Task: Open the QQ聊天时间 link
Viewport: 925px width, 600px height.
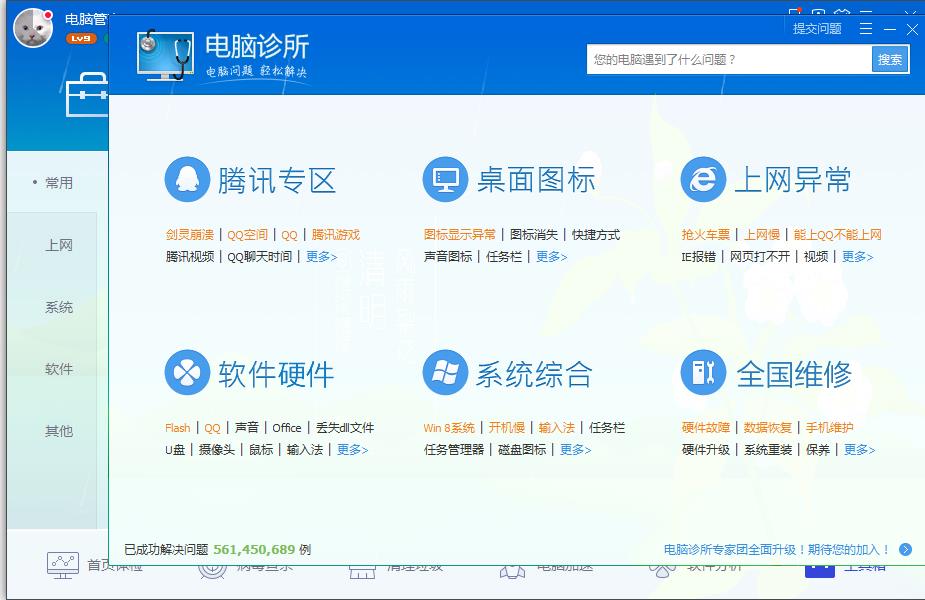Action: [260, 257]
